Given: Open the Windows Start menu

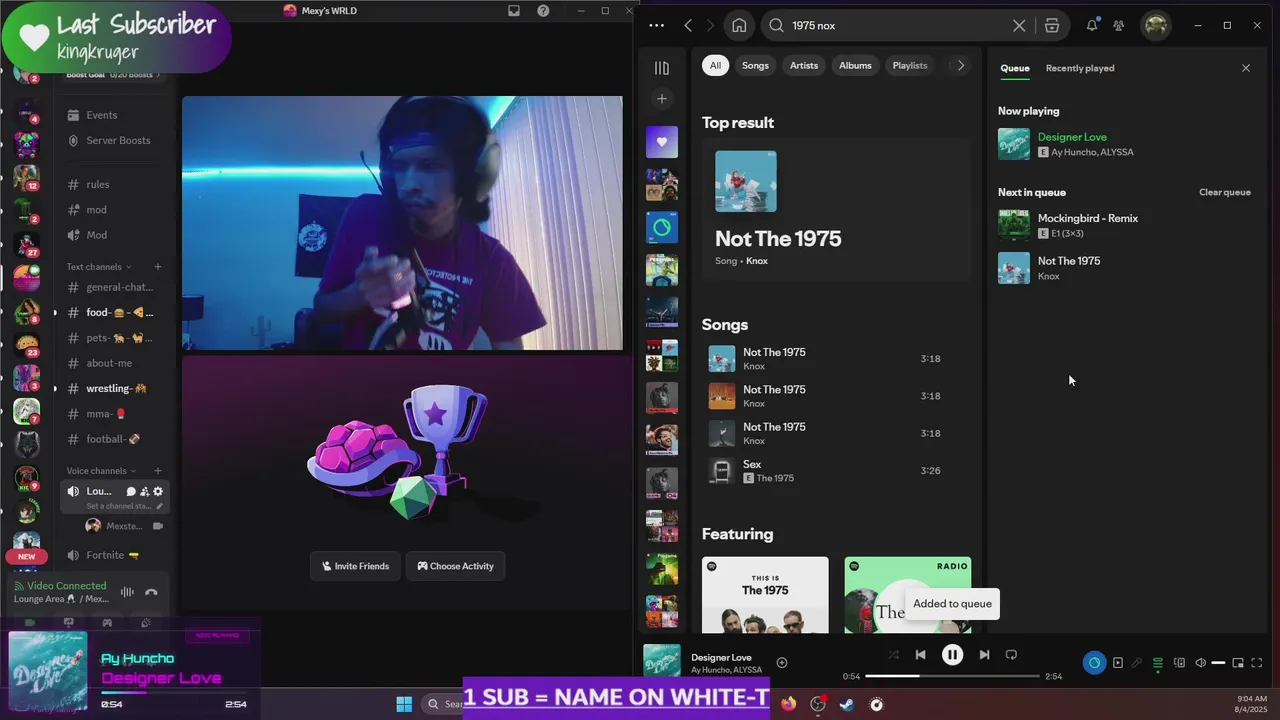Looking at the screenshot, I should click(404, 704).
